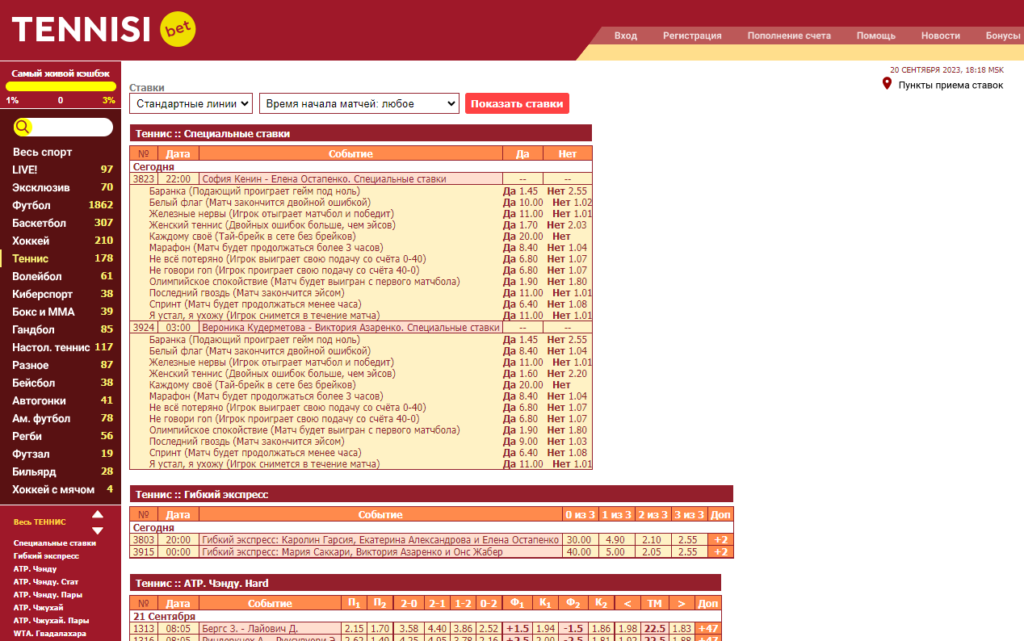Screen dimensions: 1024x641
Task: Select Да 1.60 Женский теннис Кудерметова match
Action: click(x=520, y=374)
